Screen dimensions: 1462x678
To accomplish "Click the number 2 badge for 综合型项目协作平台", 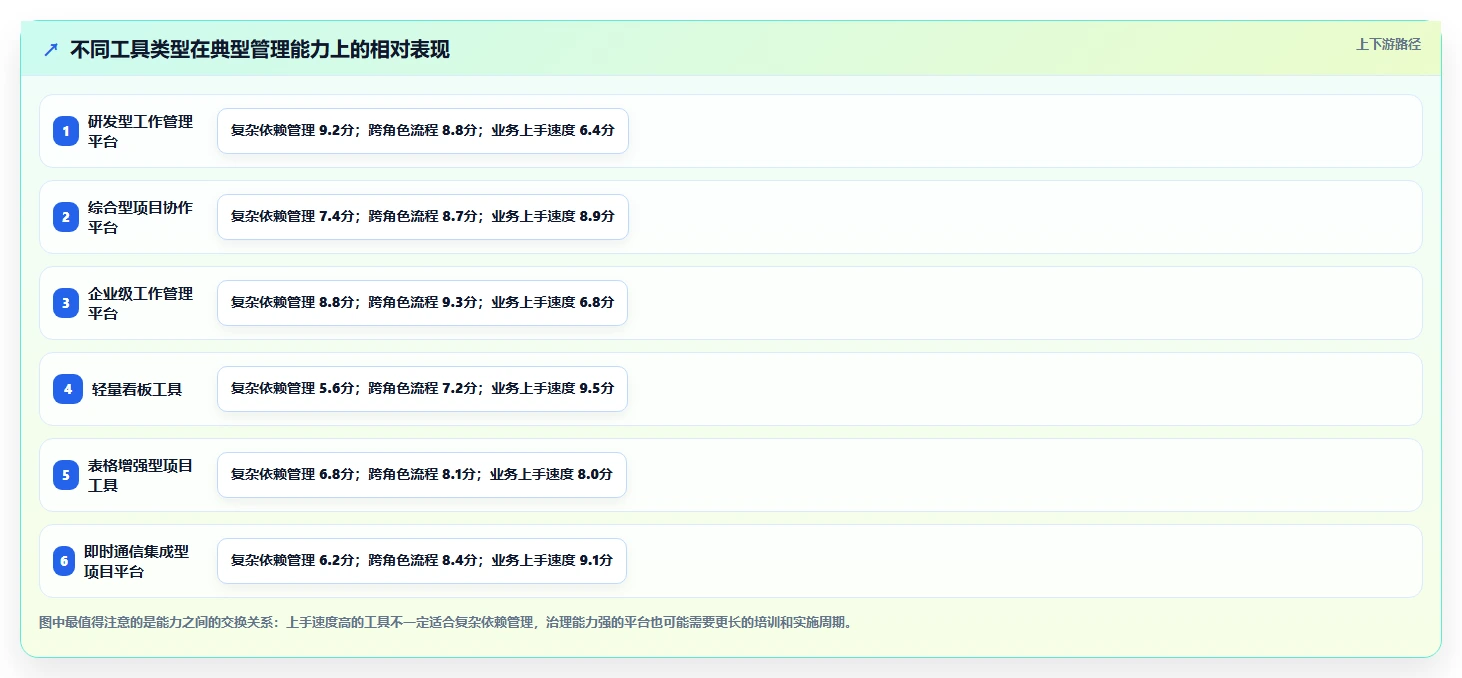I will pos(66,217).
